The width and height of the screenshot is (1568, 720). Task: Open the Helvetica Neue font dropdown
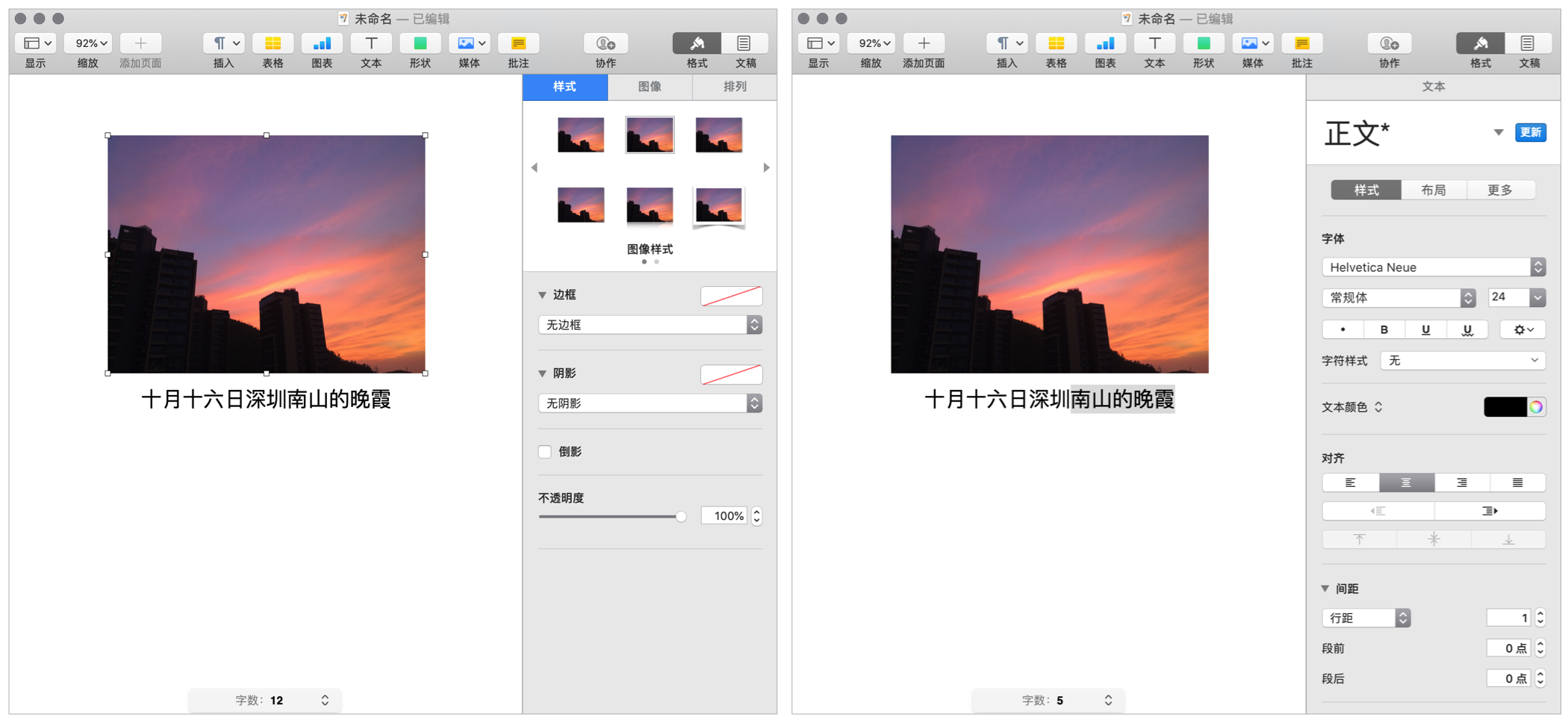(1434, 267)
